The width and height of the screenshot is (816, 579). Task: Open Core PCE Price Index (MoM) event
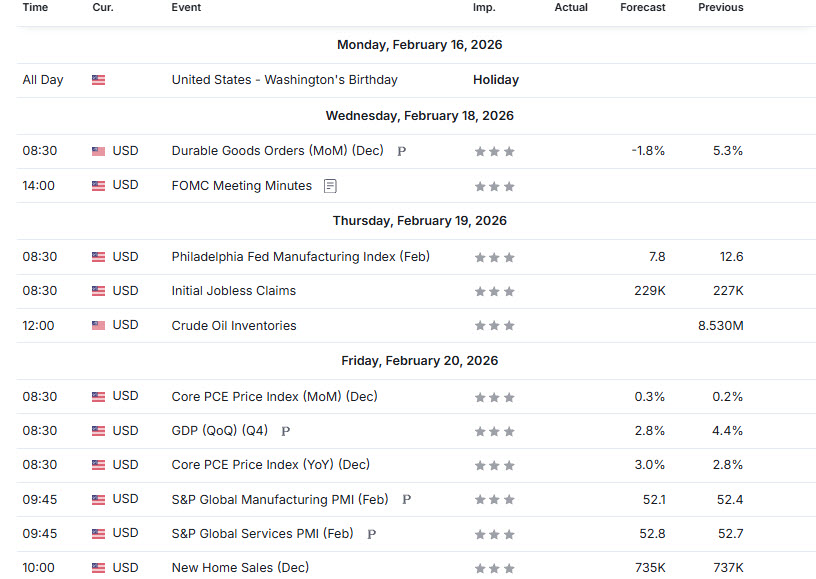coord(274,397)
